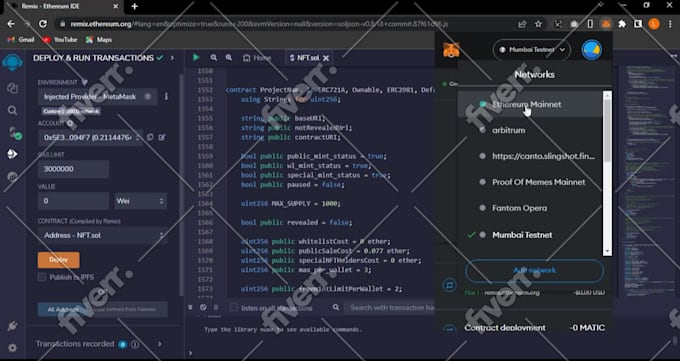Click the green Run script play icon

[196, 57]
